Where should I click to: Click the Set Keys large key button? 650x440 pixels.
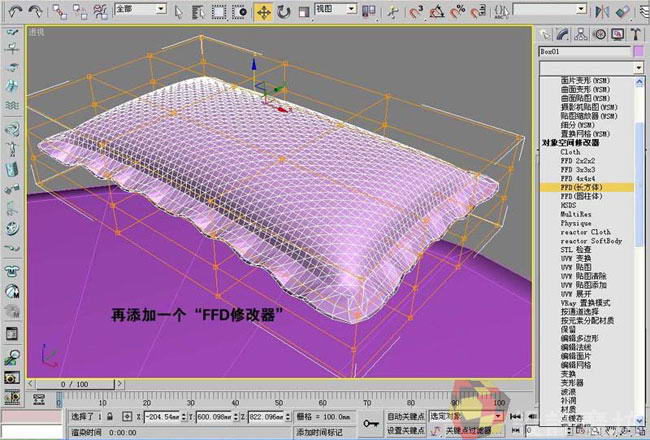(x=371, y=423)
